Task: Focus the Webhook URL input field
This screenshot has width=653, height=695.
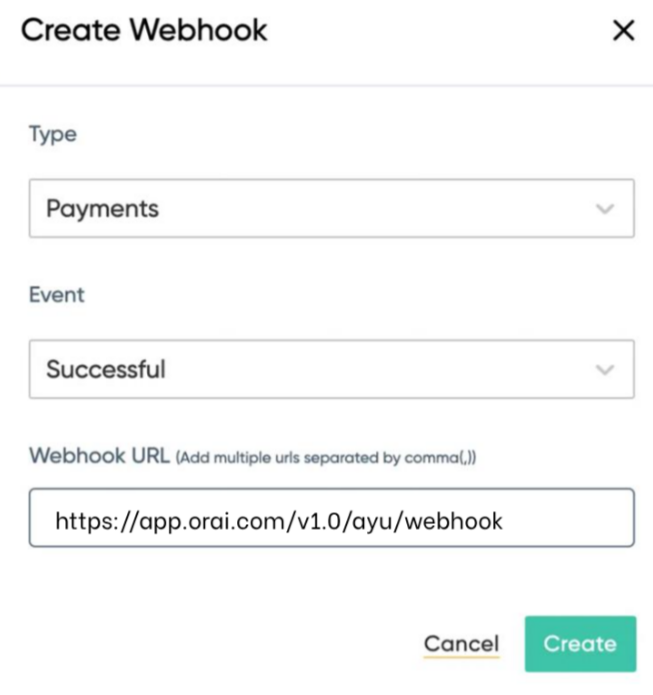Action: (331, 518)
